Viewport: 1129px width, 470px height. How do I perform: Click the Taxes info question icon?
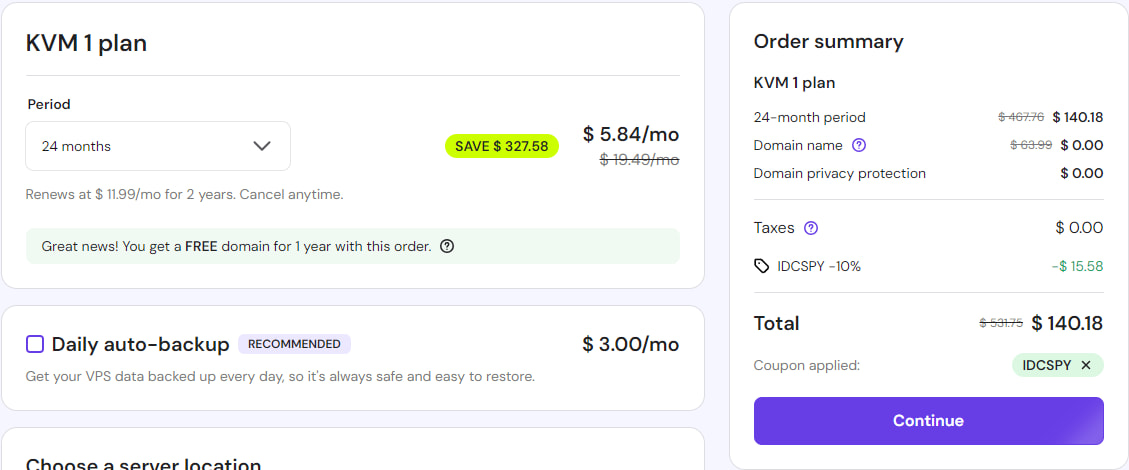click(x=811, y=228)
